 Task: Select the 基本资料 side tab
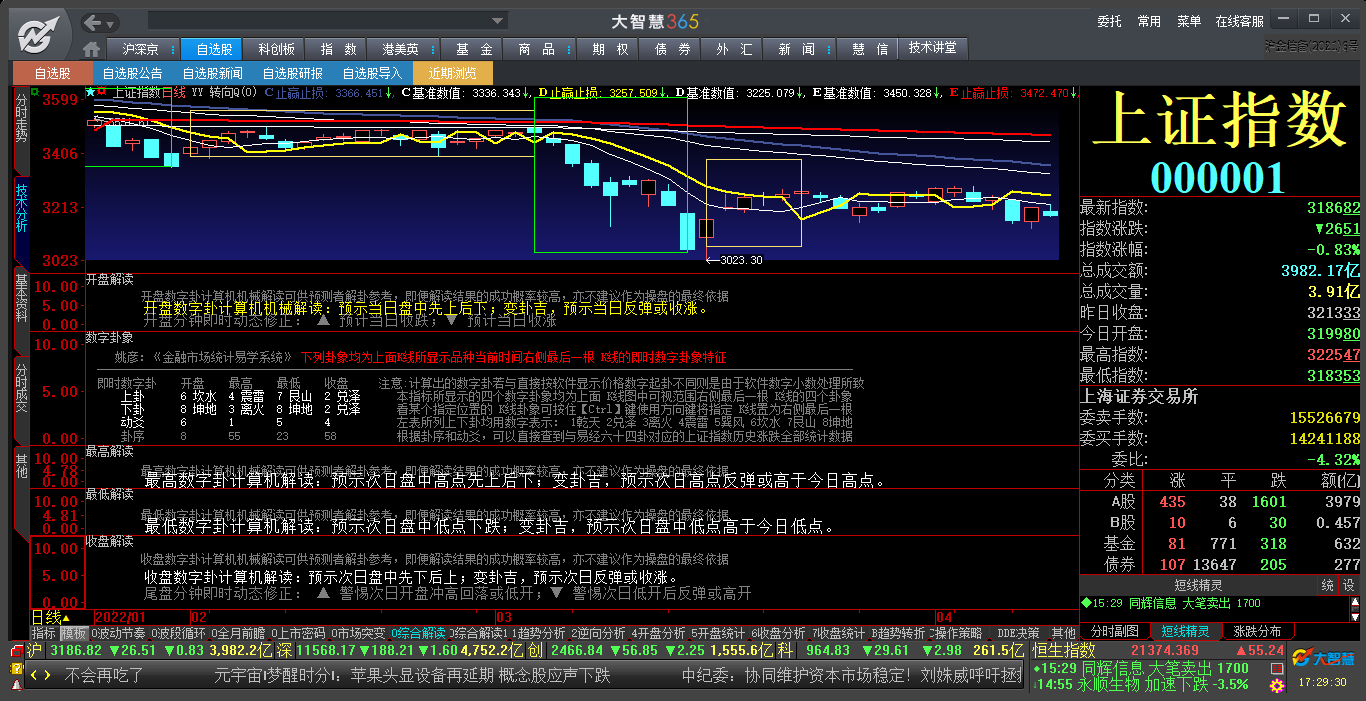pos(21,310)
